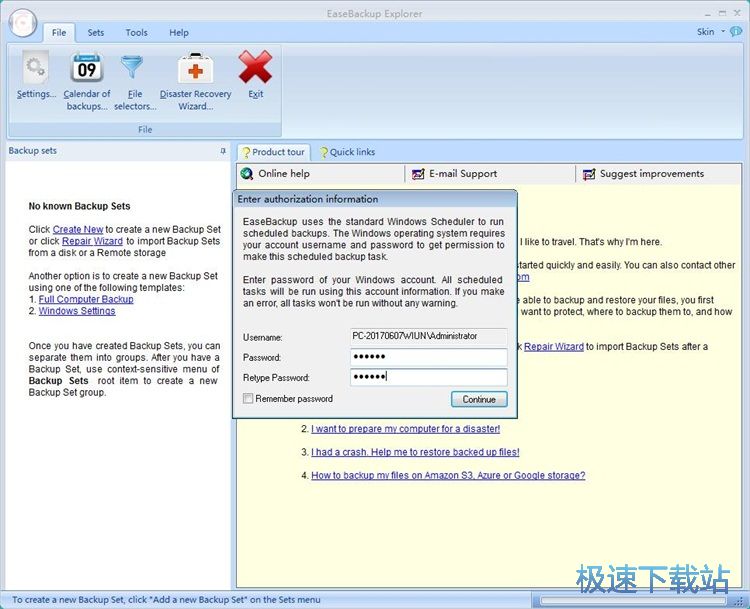Switch to the File ribbon tab
The width and height of the screenshot is (750, 609).
(59, 33)
